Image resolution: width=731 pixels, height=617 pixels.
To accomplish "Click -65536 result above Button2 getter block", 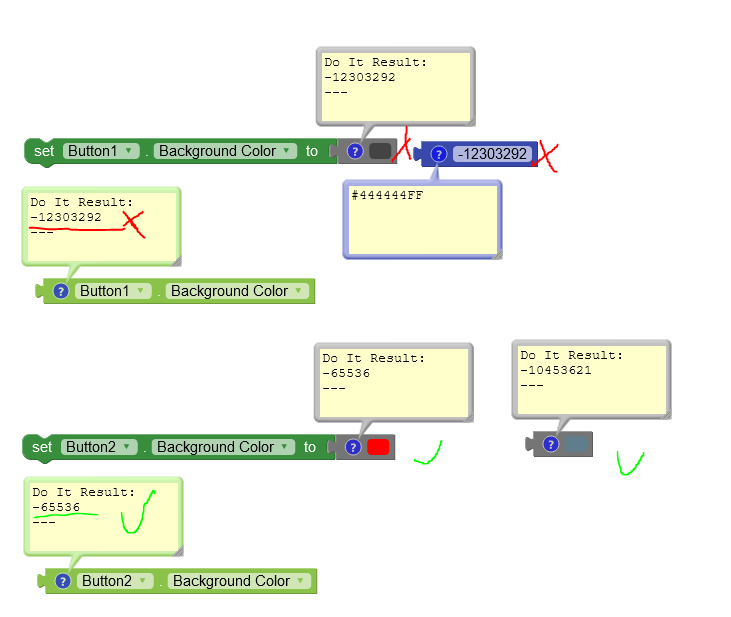I will tap(56, 507).
